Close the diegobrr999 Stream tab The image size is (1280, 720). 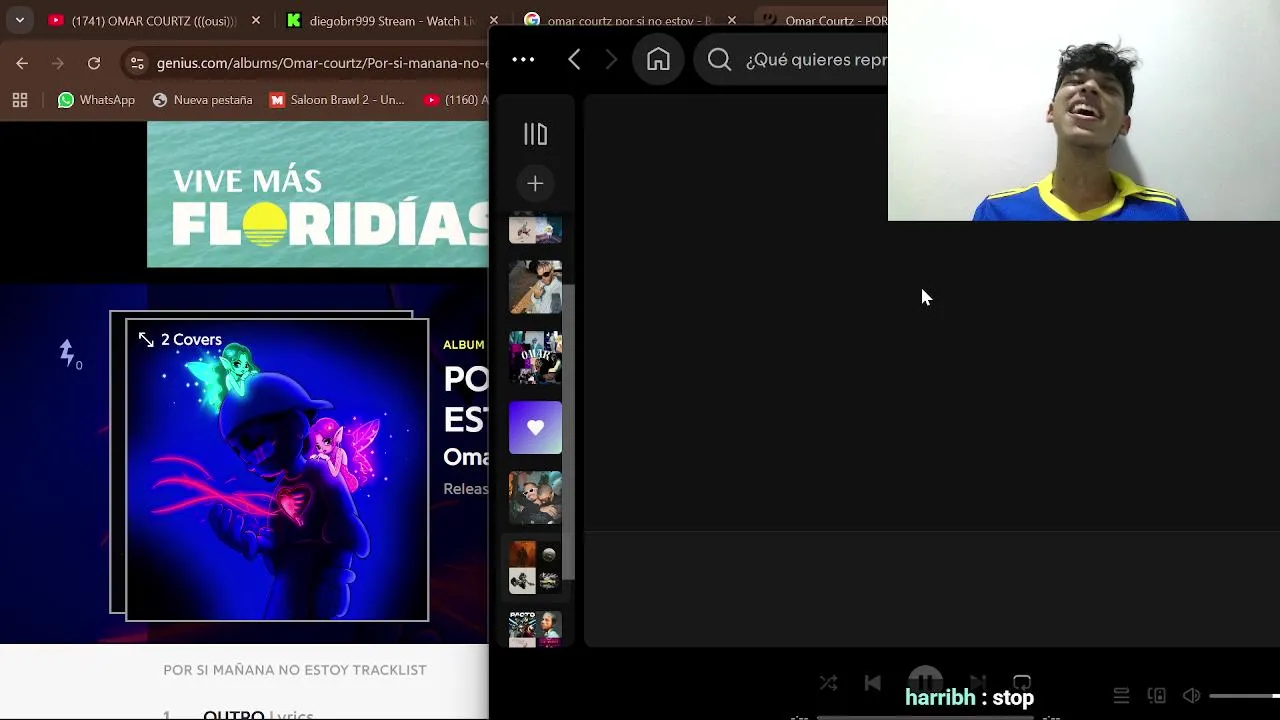pyautogui.click(x=493, y=20)
